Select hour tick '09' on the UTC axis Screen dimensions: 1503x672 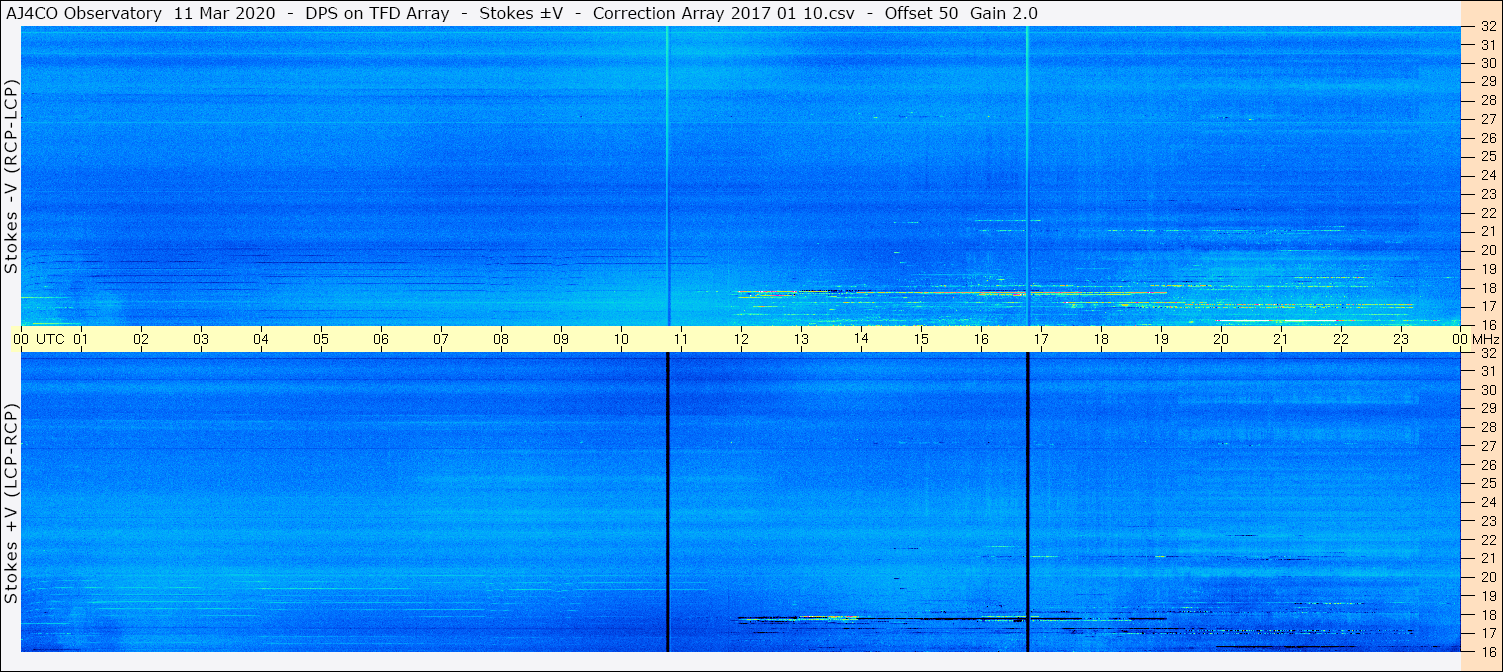coord(561,339)
